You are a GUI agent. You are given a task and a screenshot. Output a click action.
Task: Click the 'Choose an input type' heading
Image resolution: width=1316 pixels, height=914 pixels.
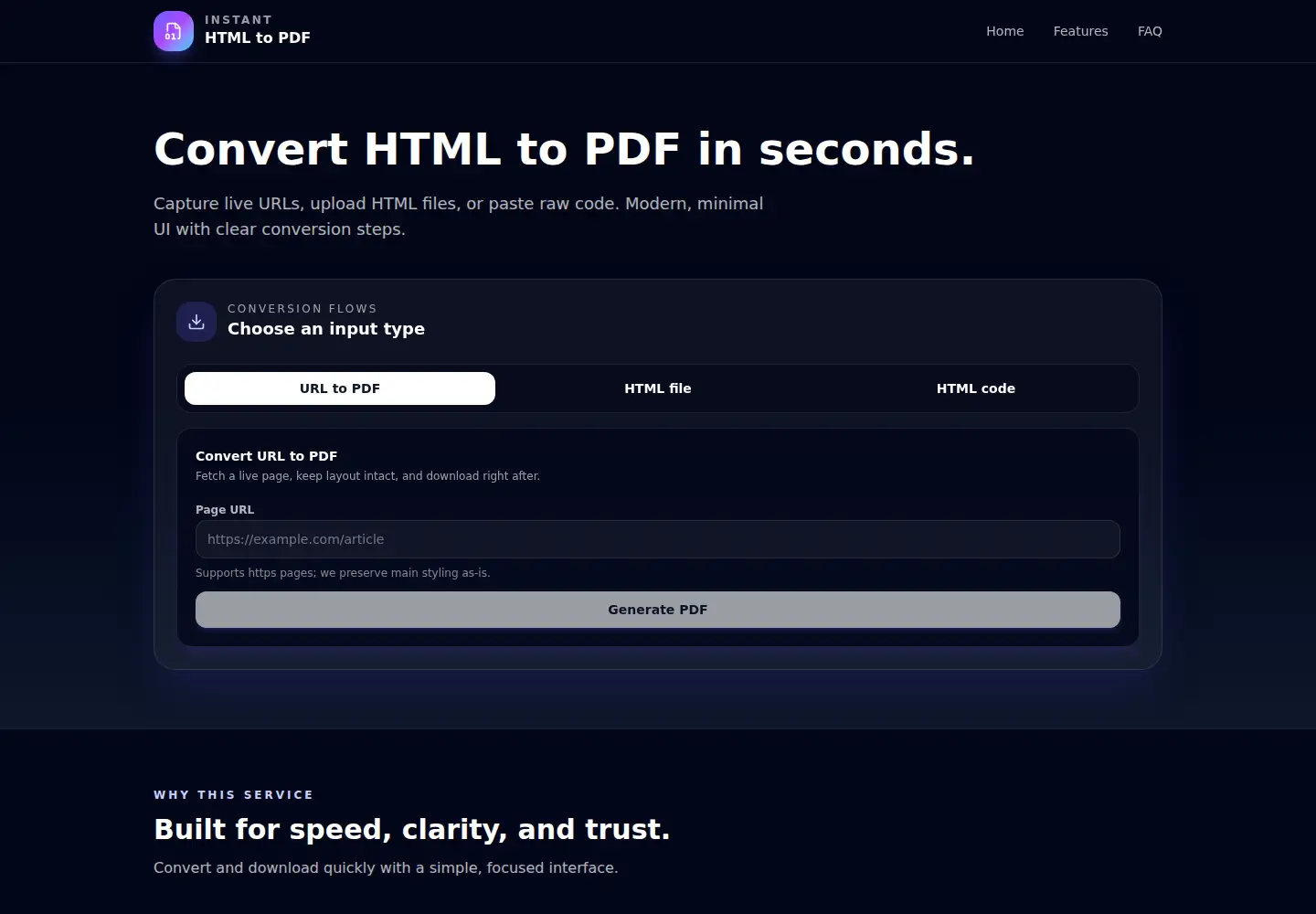326,329
